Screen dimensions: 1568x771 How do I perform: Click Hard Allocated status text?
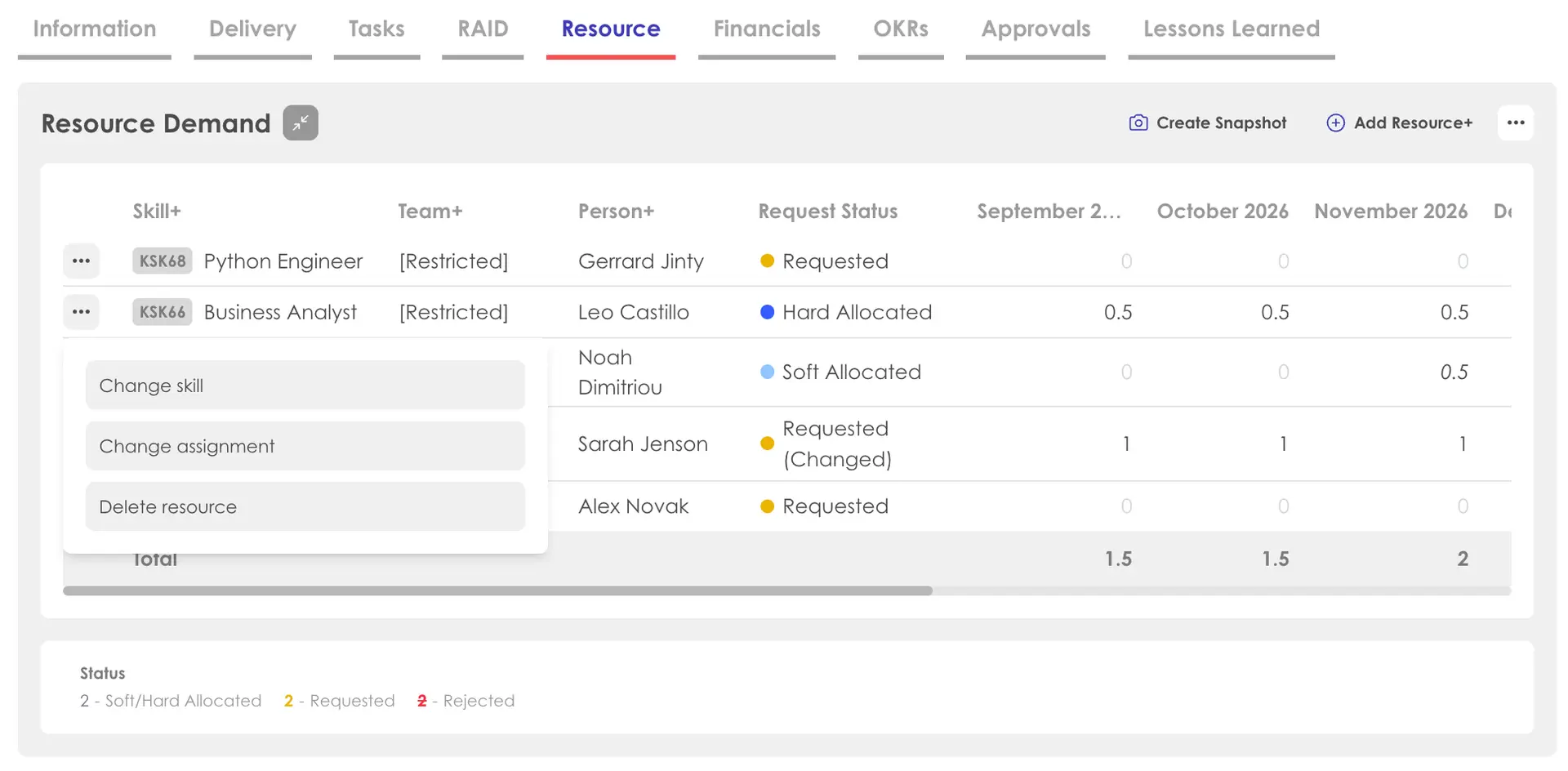(857, 312)
